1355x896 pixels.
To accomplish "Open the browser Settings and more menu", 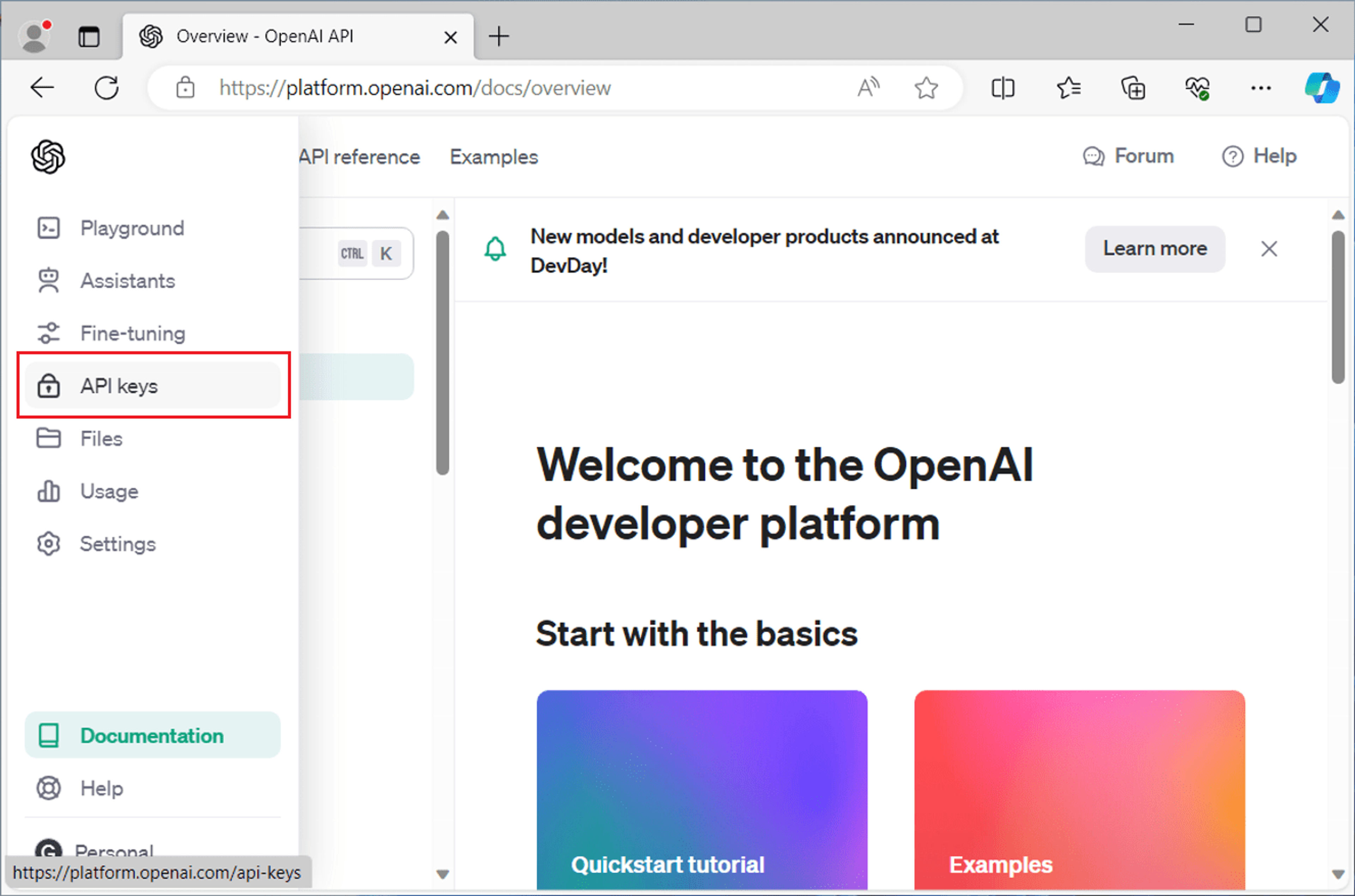I will 1261,88.
